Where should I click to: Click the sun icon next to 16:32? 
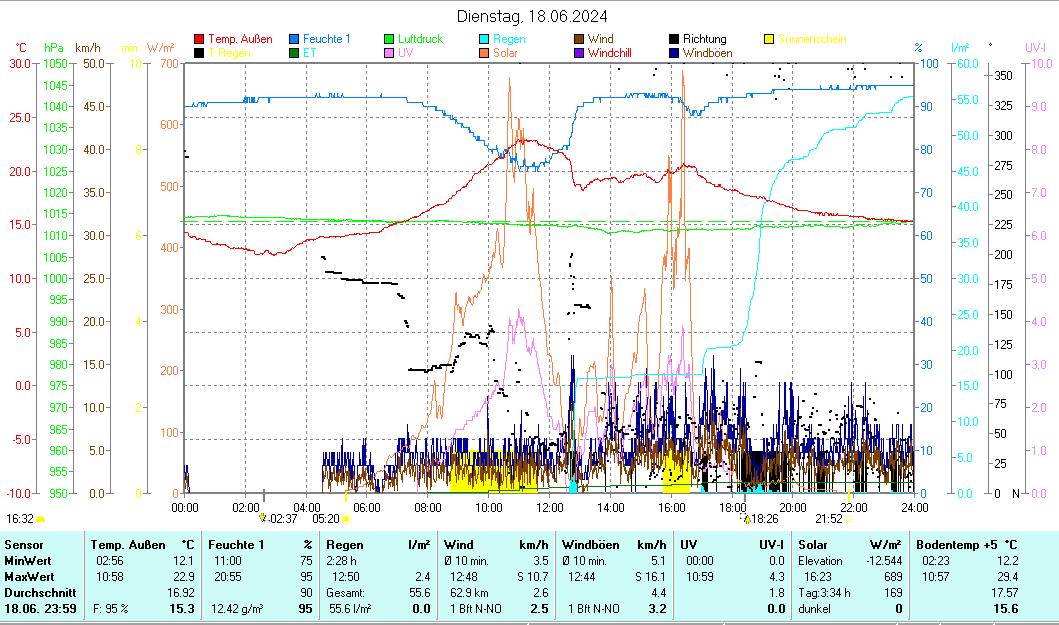41,519
